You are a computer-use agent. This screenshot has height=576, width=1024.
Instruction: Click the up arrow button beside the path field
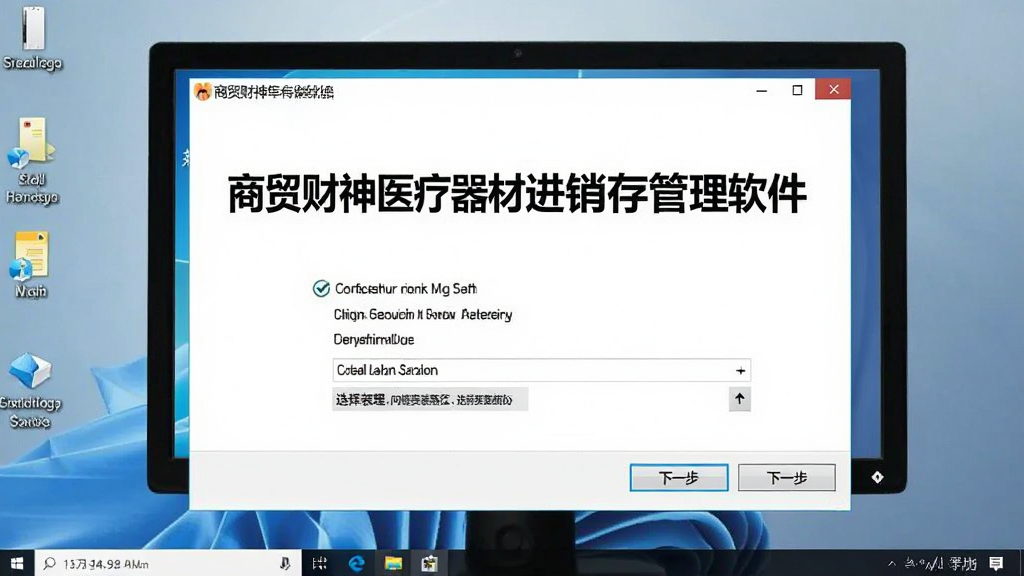pos(739,399)
